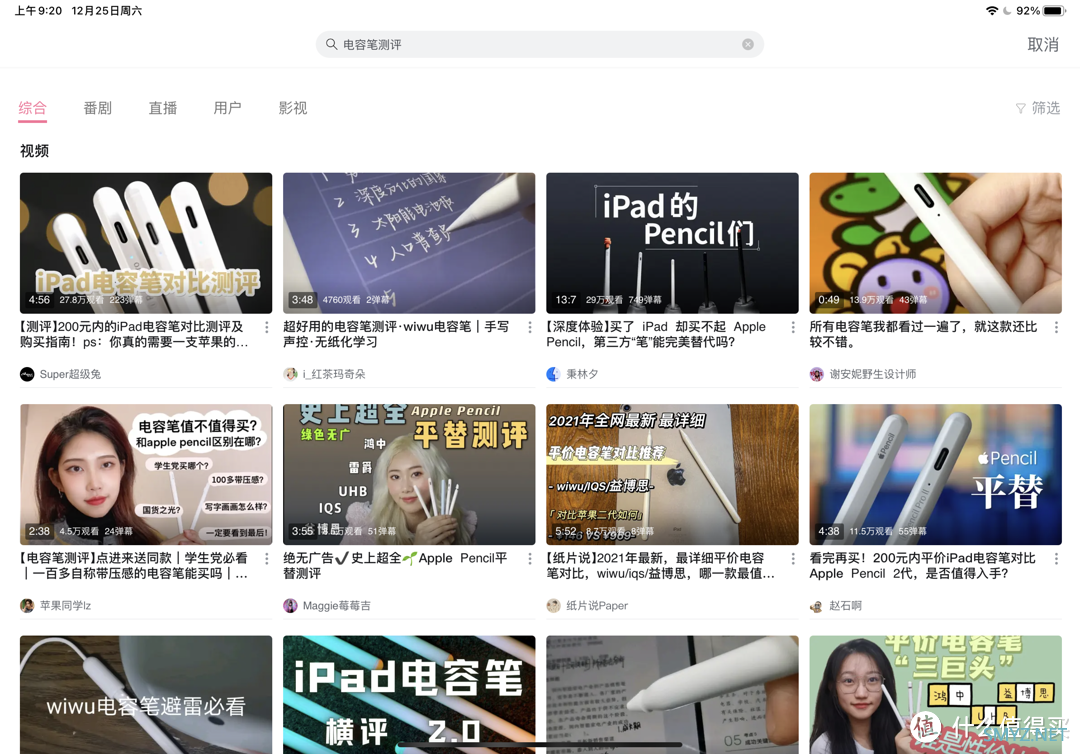Click the title 超好用的电容笔测评·wiwu电容笔

[x=396, y=334]
